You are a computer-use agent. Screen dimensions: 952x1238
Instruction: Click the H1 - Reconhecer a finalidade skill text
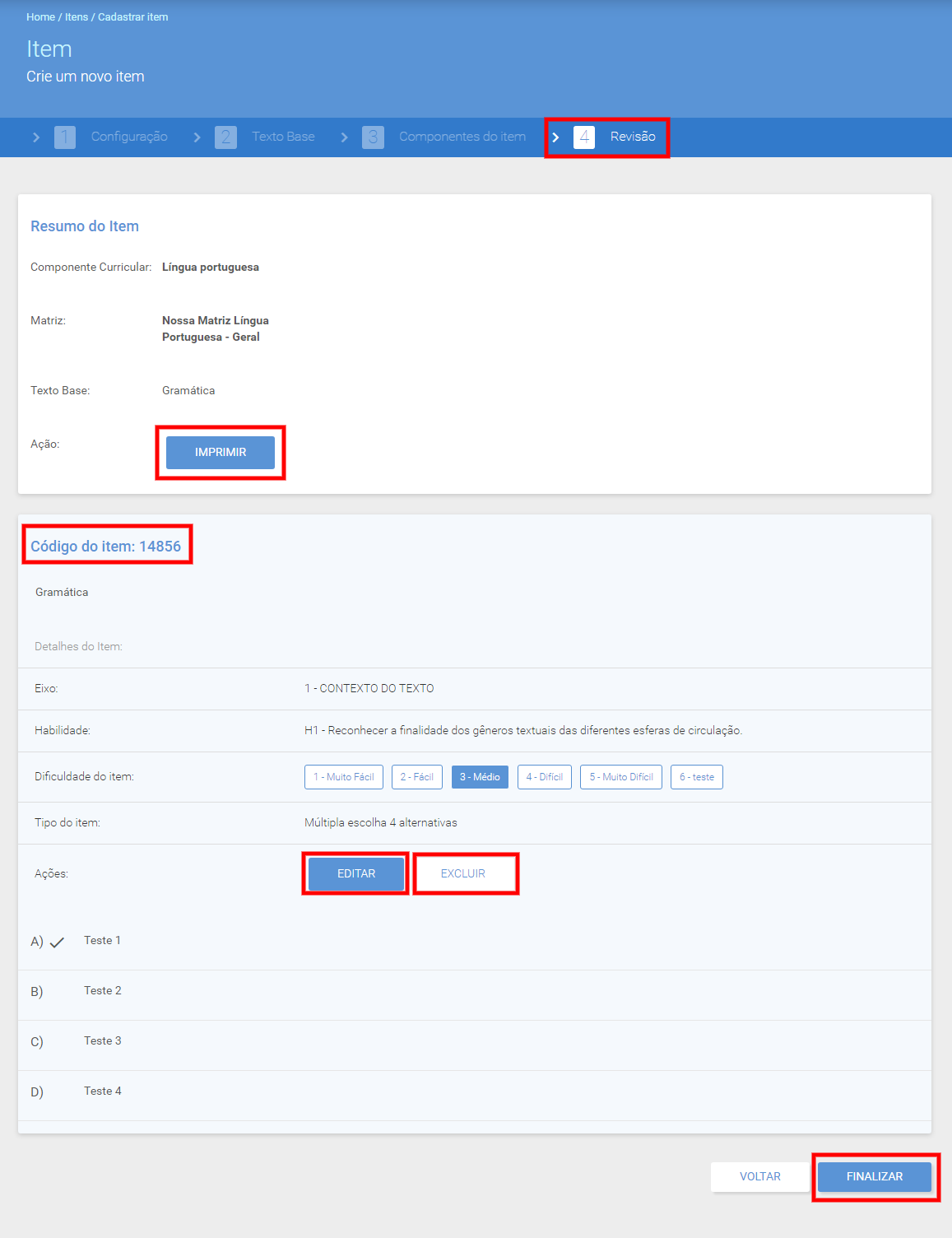tap(523, 731)
